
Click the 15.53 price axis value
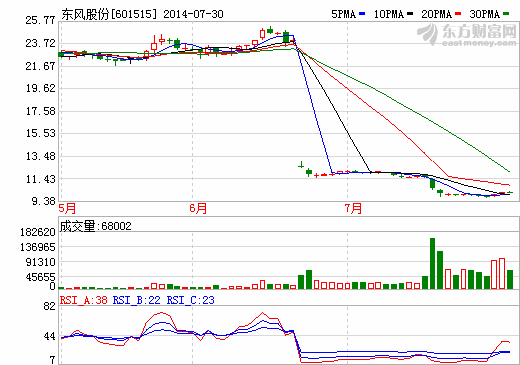click(40, 133)
